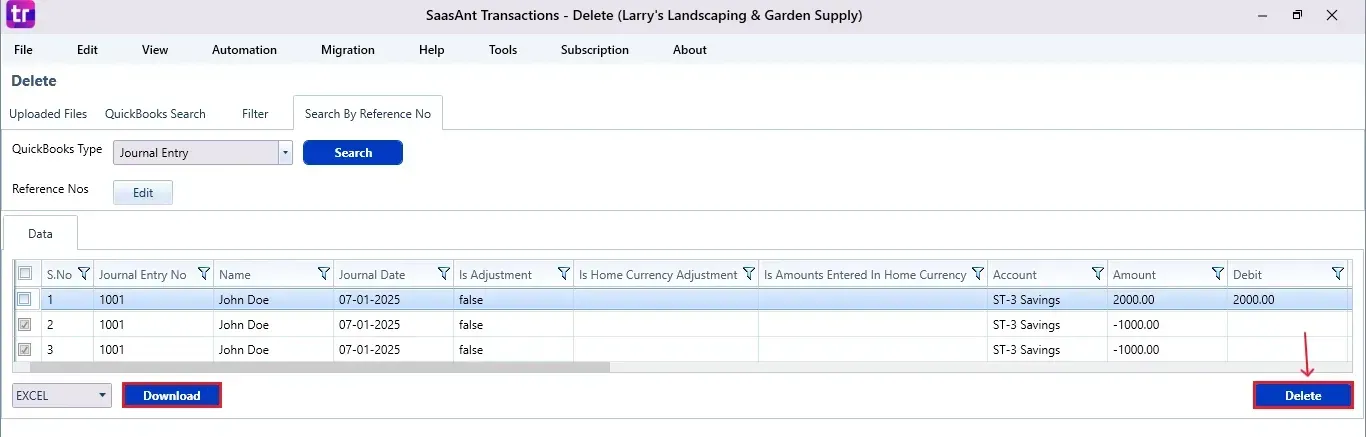This screenshot has height=437, width=1366.
Task: Click the Delete button
Action: point(1303,396)
